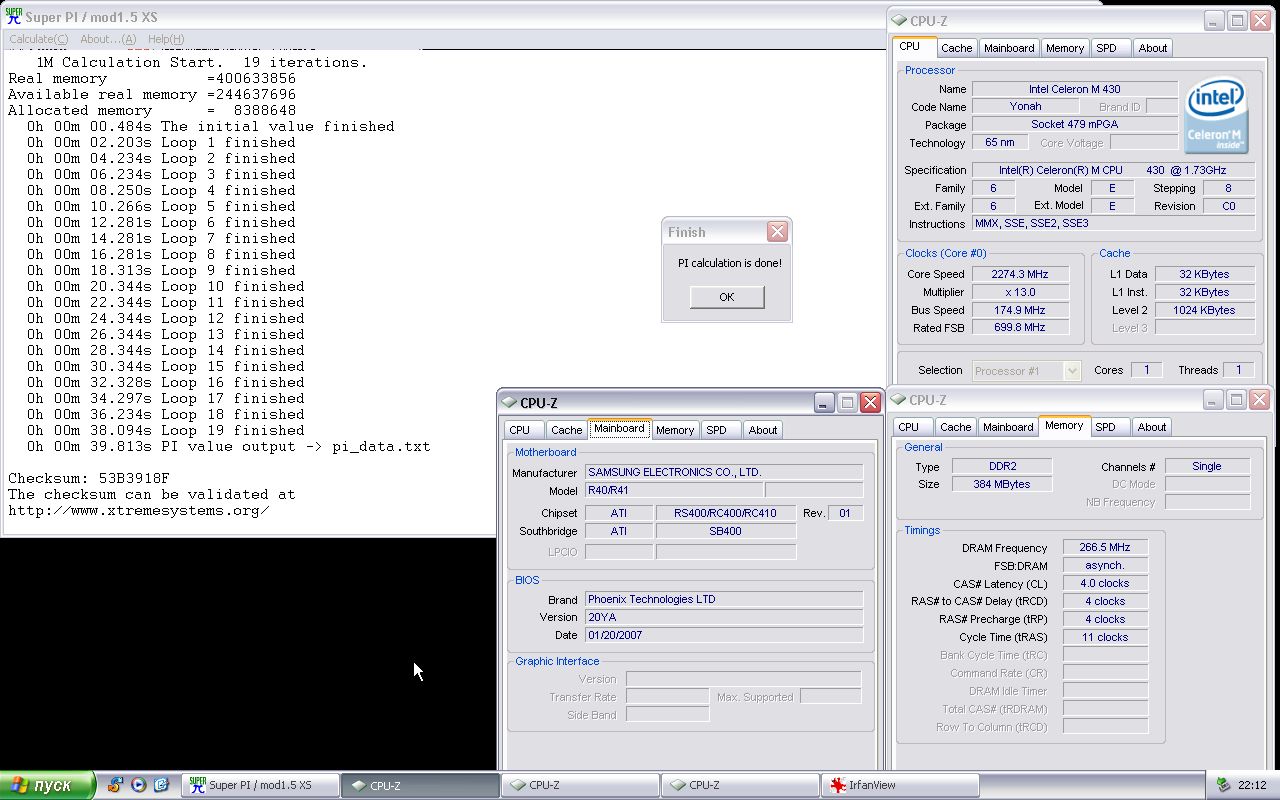Click the Intel Celeron M logo image
1280x800 pixels.
pyautogui.click(x=1216, y=115)
